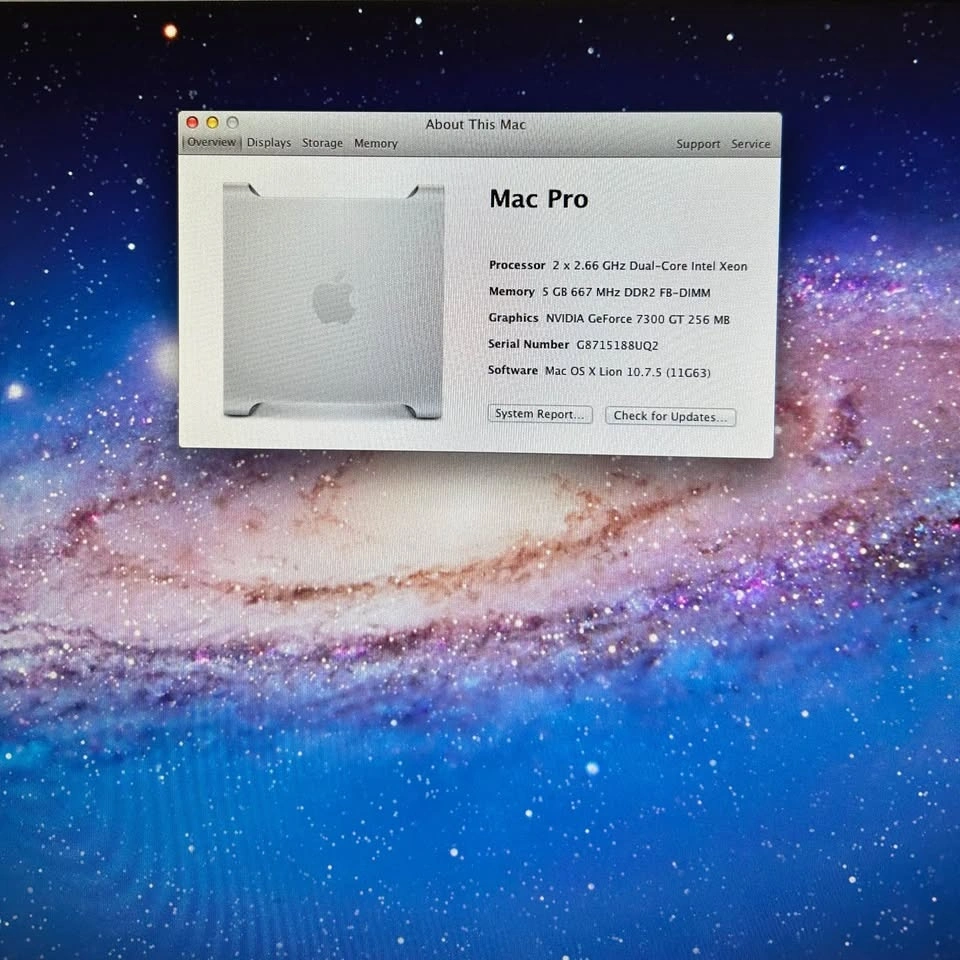Show the Memory tab
The width and height of the screenshot is (960, 960).
point(376,143)
